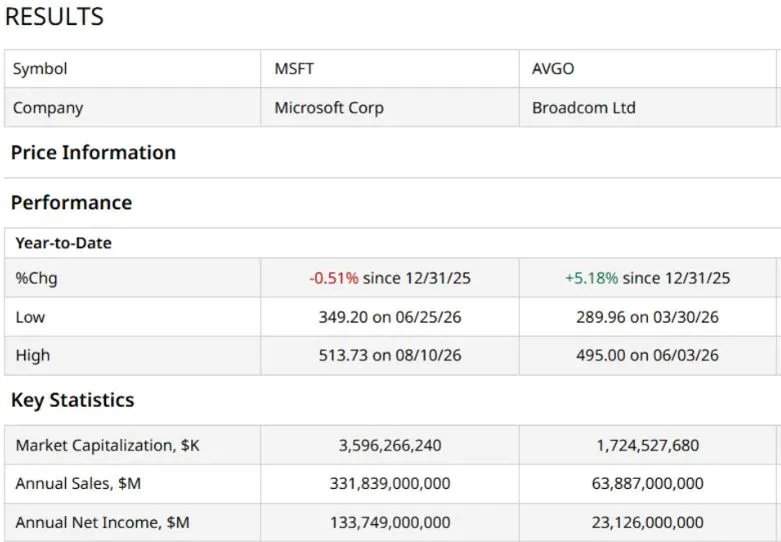Image resolution: width=781 pixels, height=542 pixels.
Task: Select the Annual Sales, $M label
Action: point(78,484)
